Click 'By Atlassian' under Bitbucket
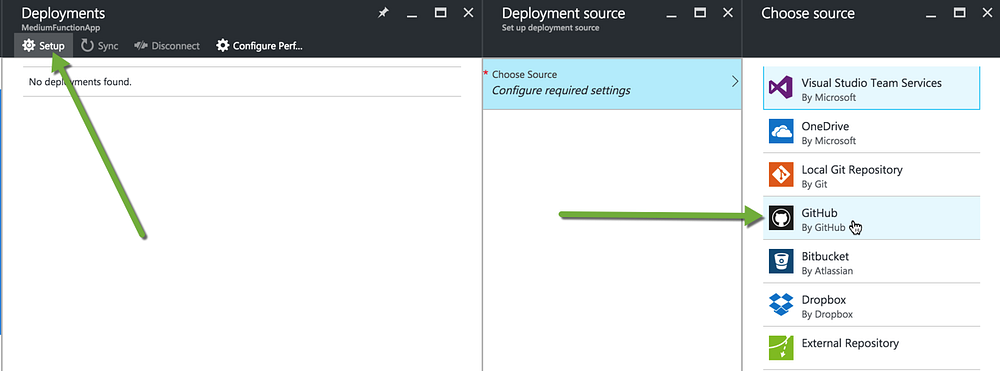Screen dimensions: 1000x371 tap(827, 271)
